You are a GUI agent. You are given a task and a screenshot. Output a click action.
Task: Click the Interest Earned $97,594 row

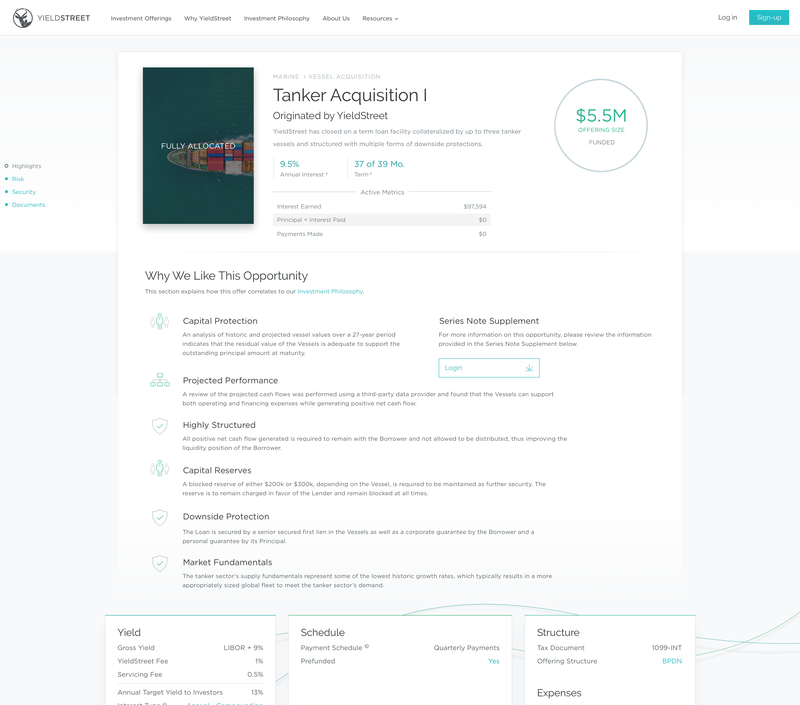tap(382, 207)
